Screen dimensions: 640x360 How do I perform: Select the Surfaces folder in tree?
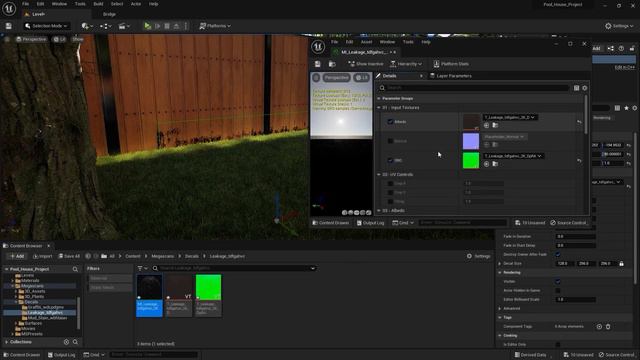(33, 323)
